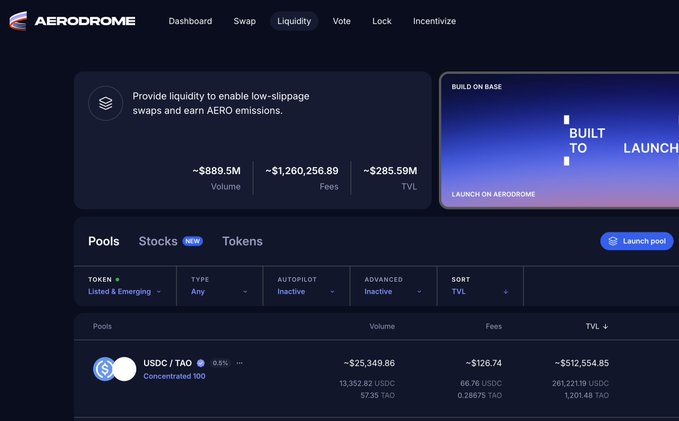The width and height of the screenshot is (679, 421).
Task: Click the Launch pool button
Action: (637, 241)
